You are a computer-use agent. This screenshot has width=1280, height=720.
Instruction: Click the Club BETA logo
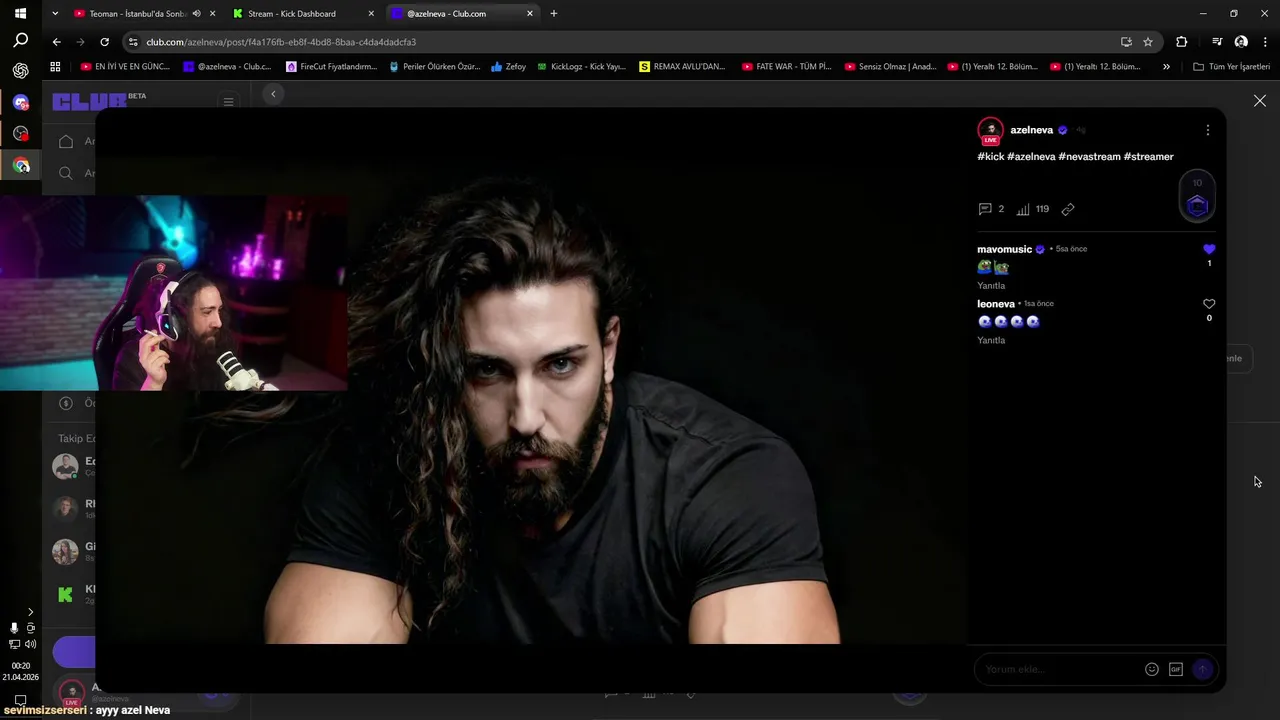click(99, 101)
